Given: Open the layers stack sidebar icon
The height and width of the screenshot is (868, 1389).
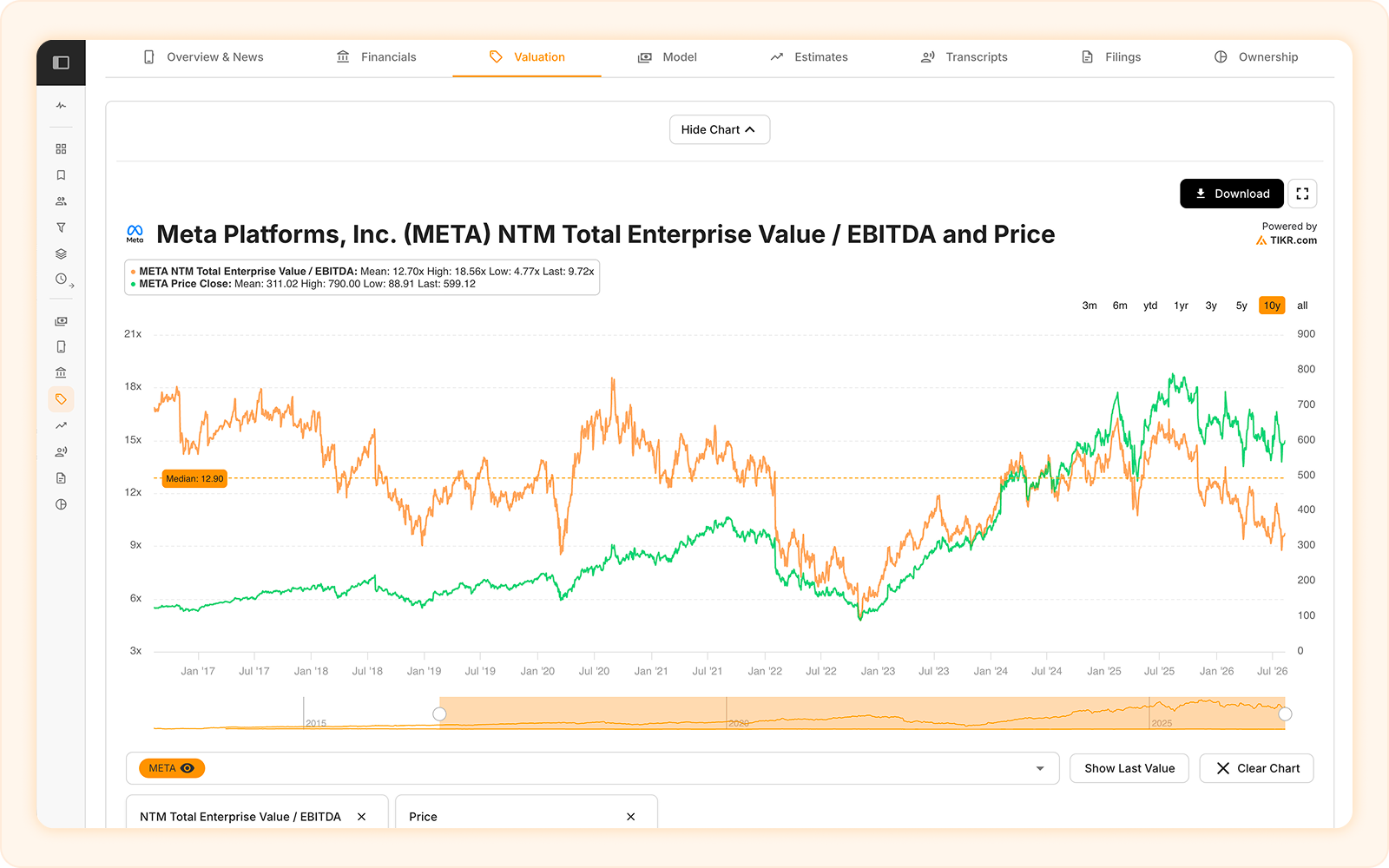Looking at the screenshot, I should point(61,254).
